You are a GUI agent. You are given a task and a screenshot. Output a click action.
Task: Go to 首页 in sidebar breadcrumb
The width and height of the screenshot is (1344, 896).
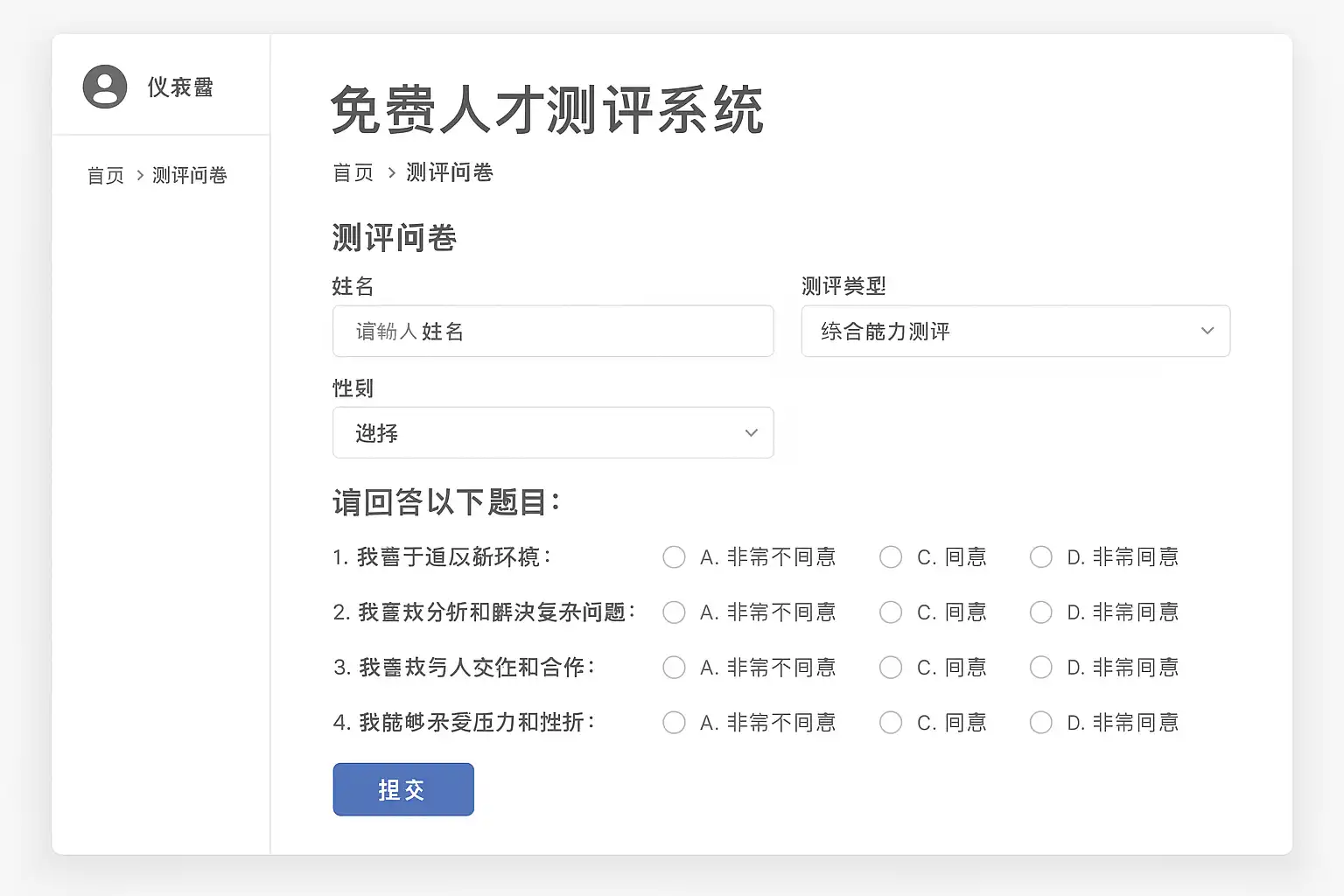[106, 175]
